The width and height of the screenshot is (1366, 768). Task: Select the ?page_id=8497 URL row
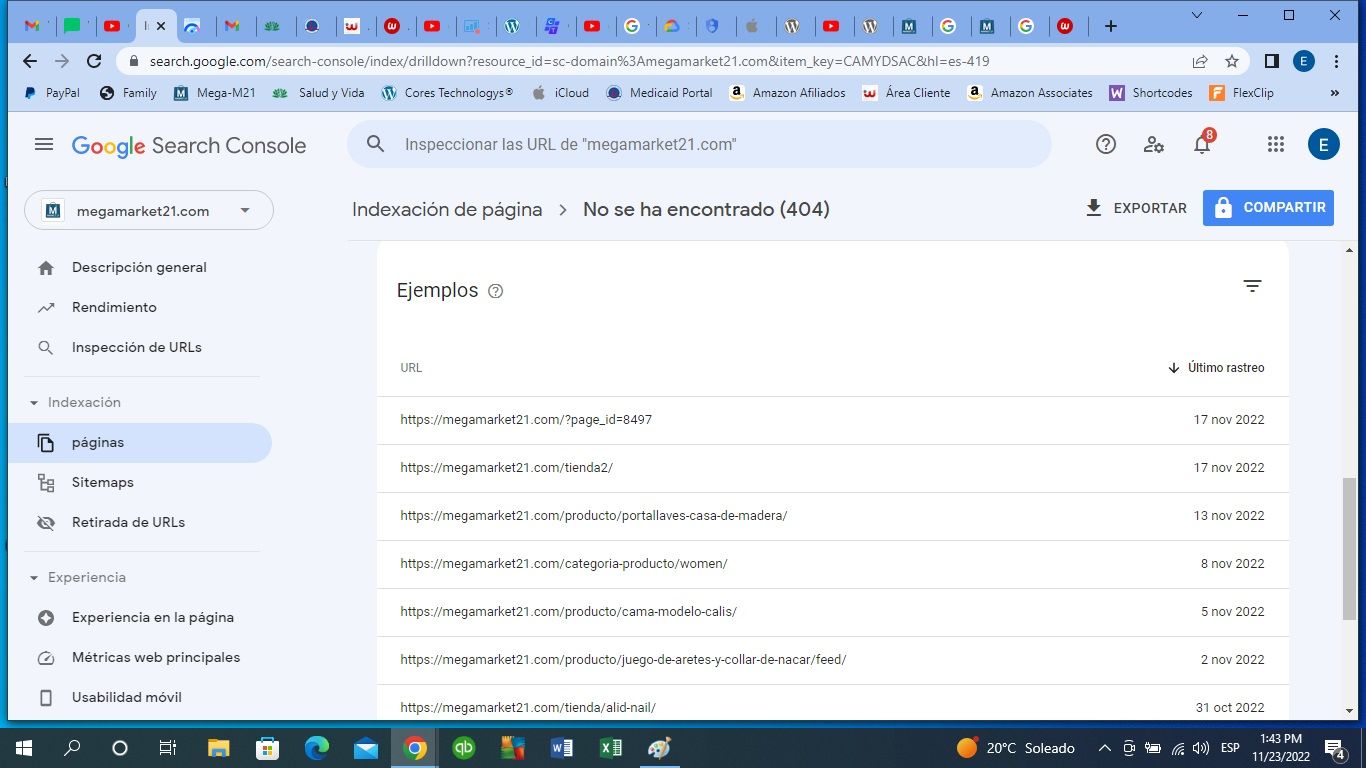click(x=832, y=420)
